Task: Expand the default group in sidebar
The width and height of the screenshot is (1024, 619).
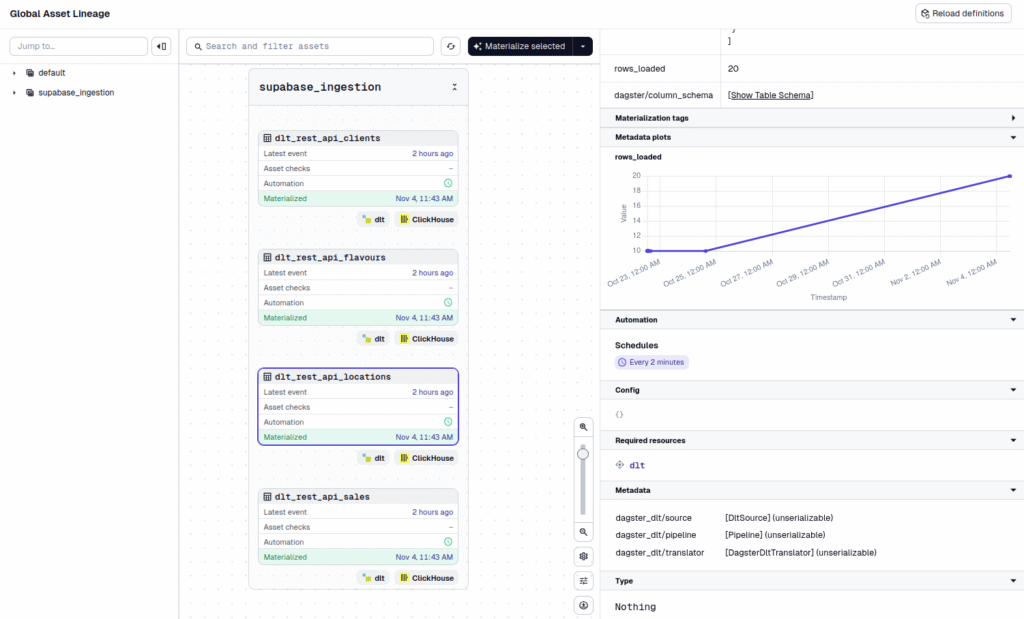Action: click(14, 73)
